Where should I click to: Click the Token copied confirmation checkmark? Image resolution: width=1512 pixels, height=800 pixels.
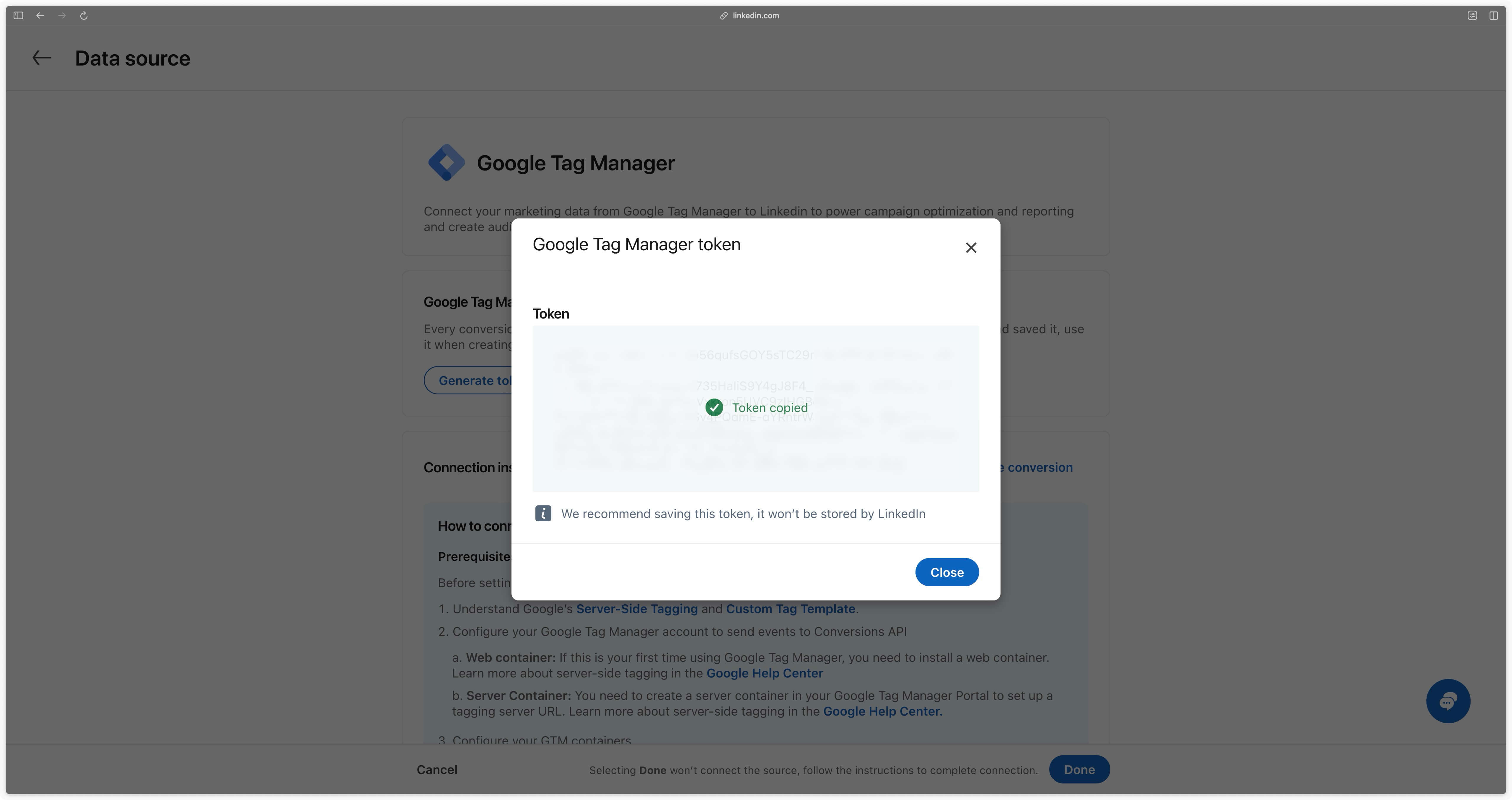click(714, 407)
